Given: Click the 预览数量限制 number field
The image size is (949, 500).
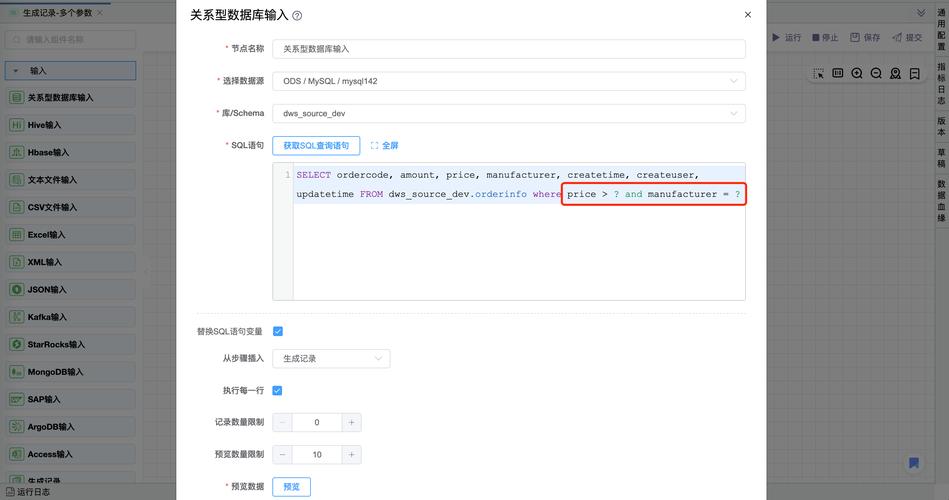Looking at the screenshot, I should pyautogui.click(x=317, y=455).
